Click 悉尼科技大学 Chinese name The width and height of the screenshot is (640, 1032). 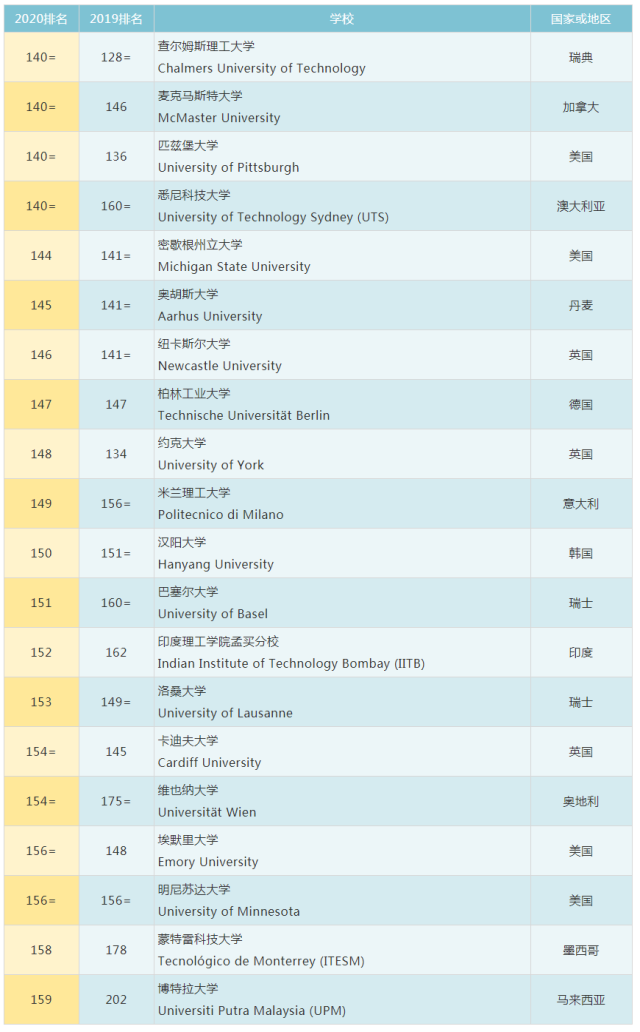194,195
